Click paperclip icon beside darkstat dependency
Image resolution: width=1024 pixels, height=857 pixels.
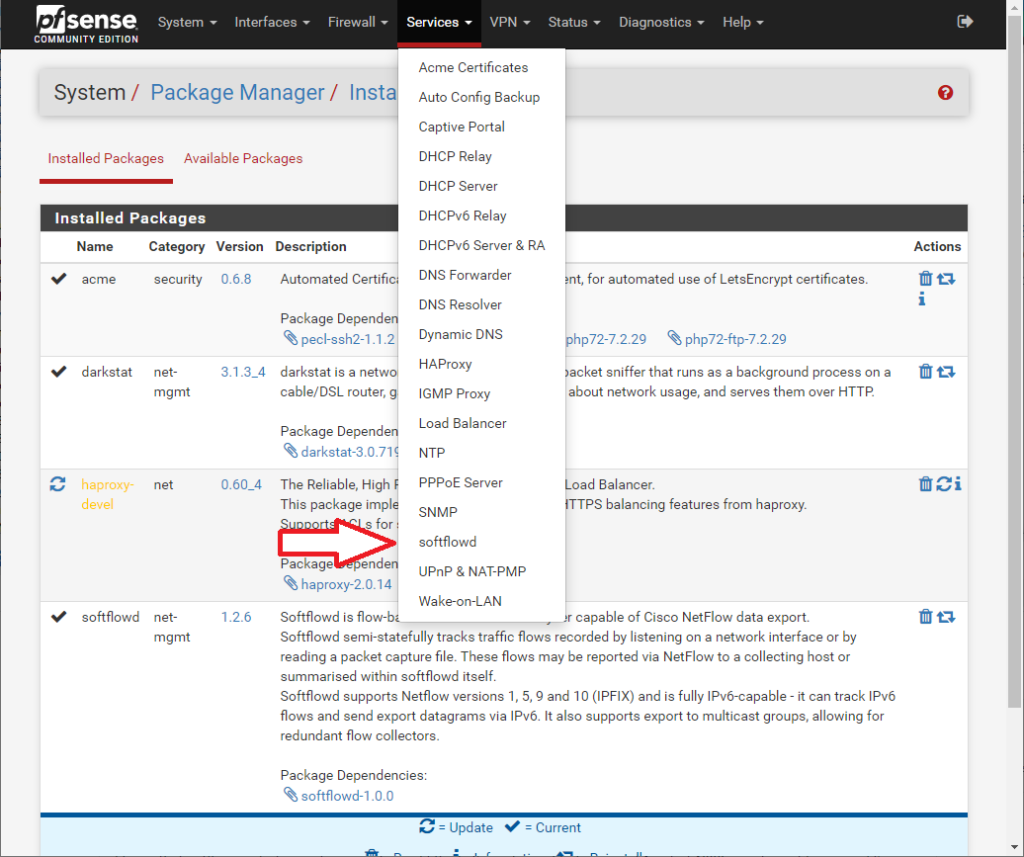pyautogui.click(x=291, y=451)
